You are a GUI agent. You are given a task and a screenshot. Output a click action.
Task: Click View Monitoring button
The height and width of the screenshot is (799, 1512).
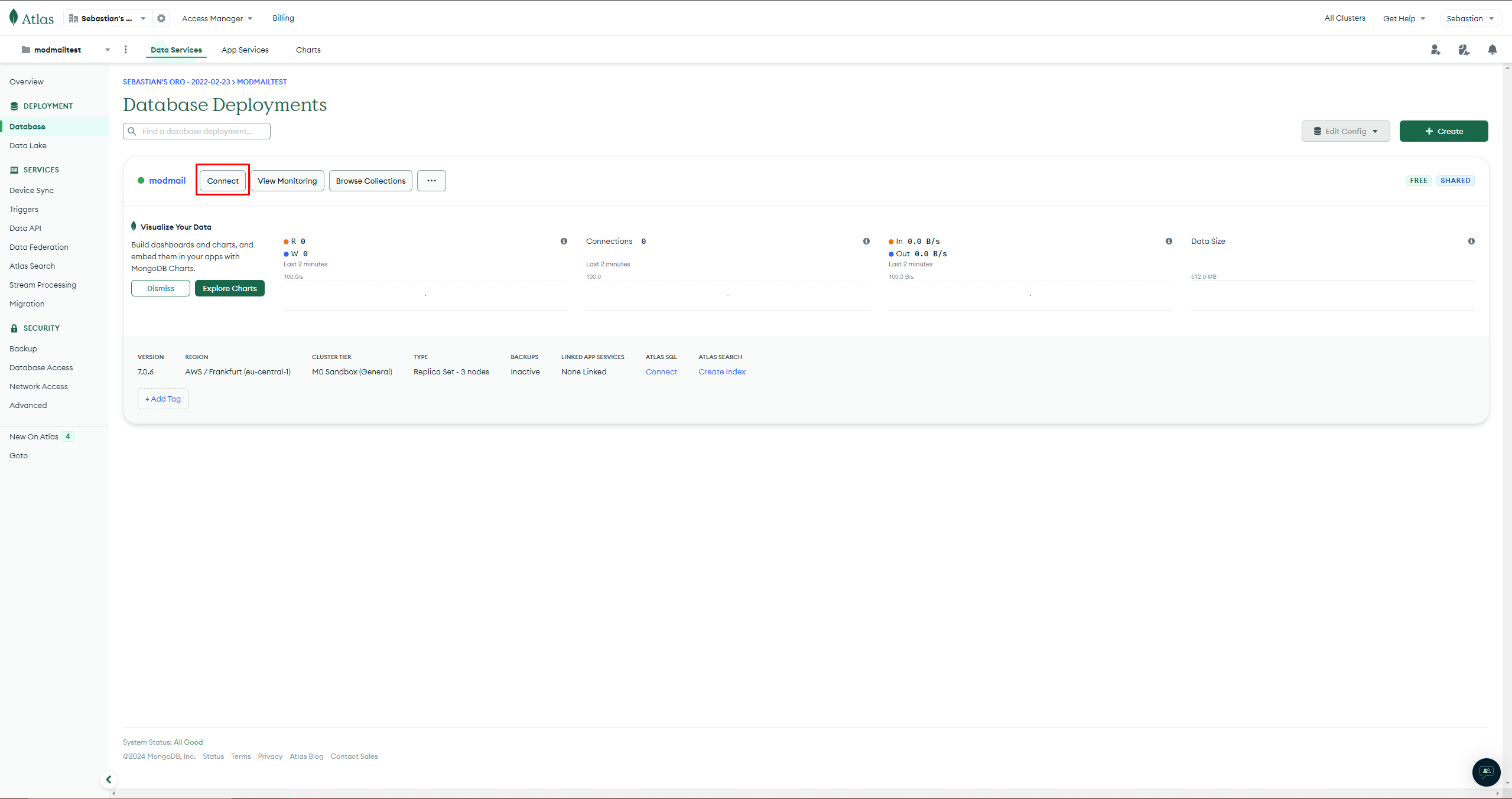point(287,181)
